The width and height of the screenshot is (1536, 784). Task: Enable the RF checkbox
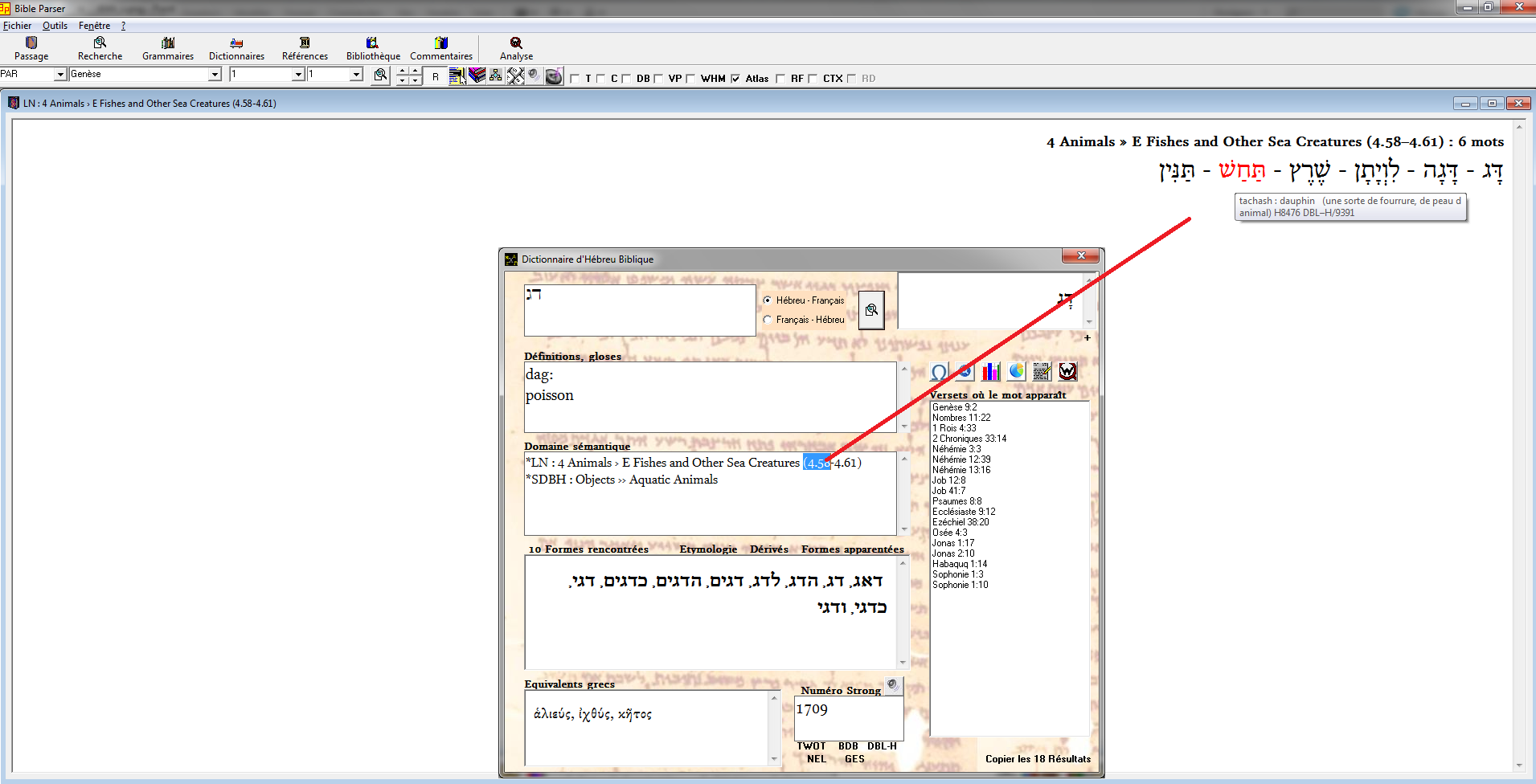tap(780, 79)
